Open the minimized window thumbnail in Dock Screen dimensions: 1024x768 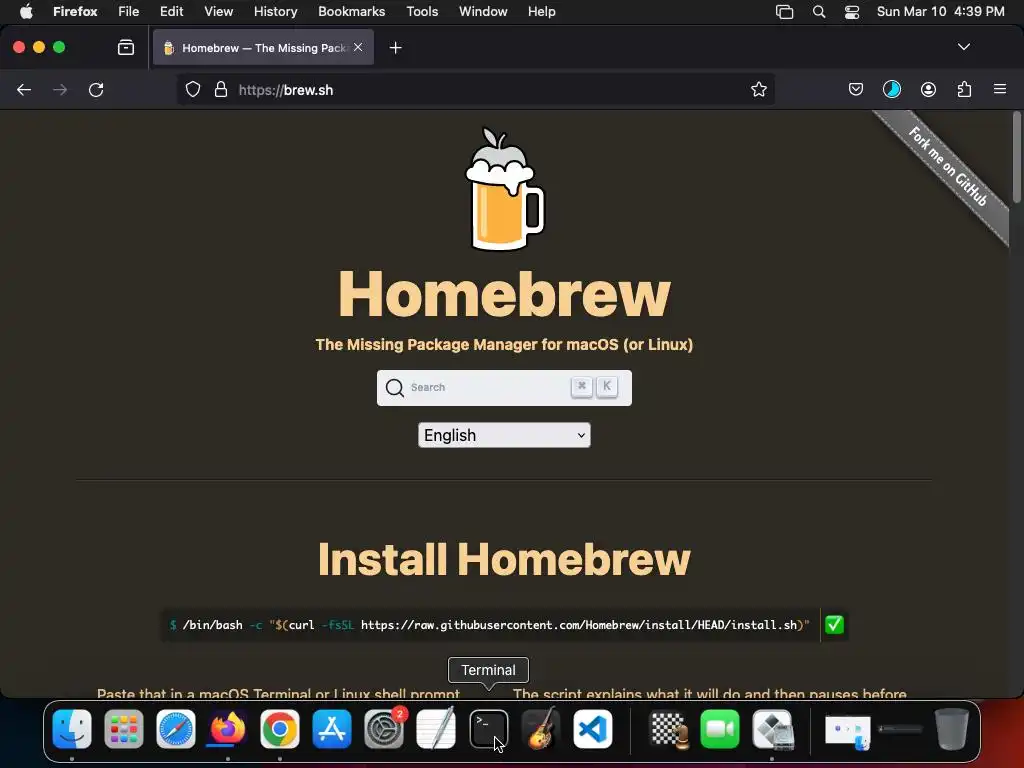(x=848, y=730)
